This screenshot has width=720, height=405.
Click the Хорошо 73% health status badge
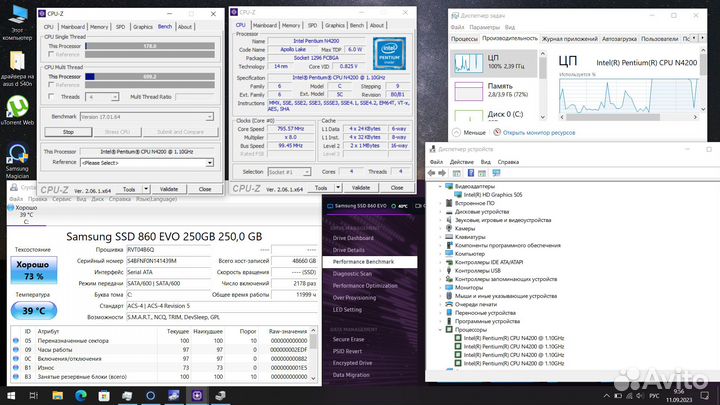pyautogui.click(x=34, y=270)
